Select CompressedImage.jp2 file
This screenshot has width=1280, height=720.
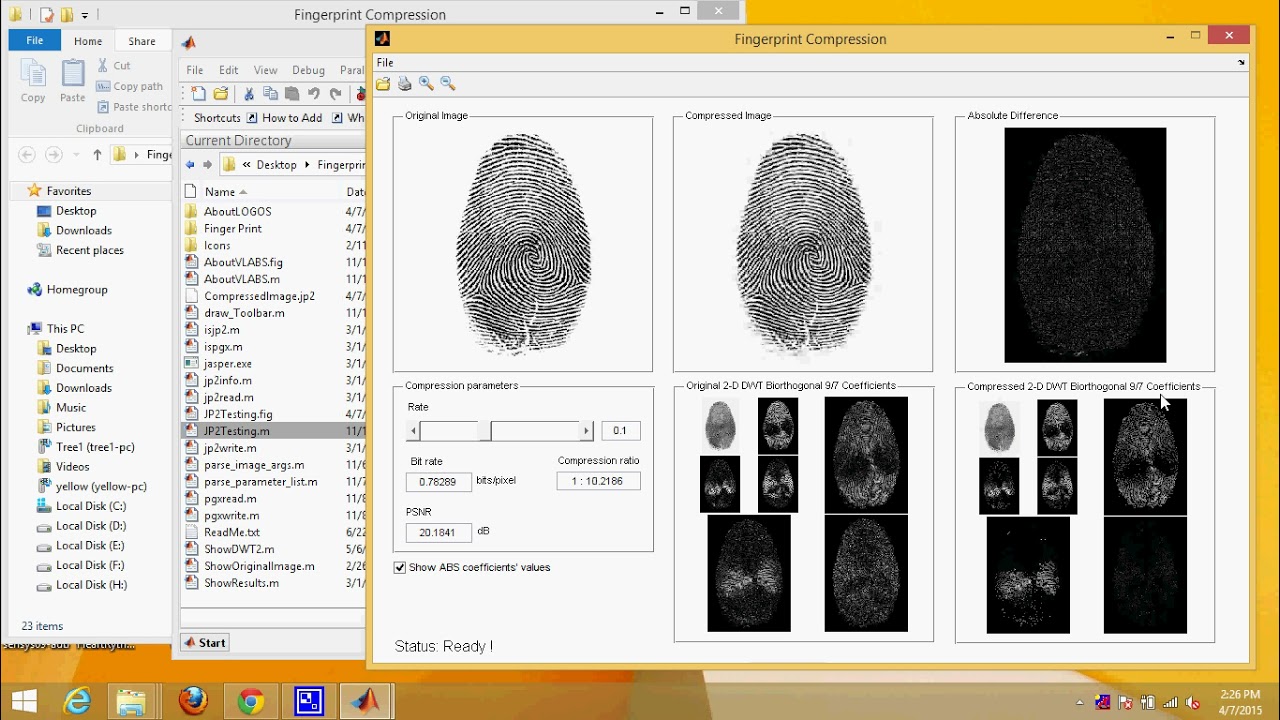259,296
